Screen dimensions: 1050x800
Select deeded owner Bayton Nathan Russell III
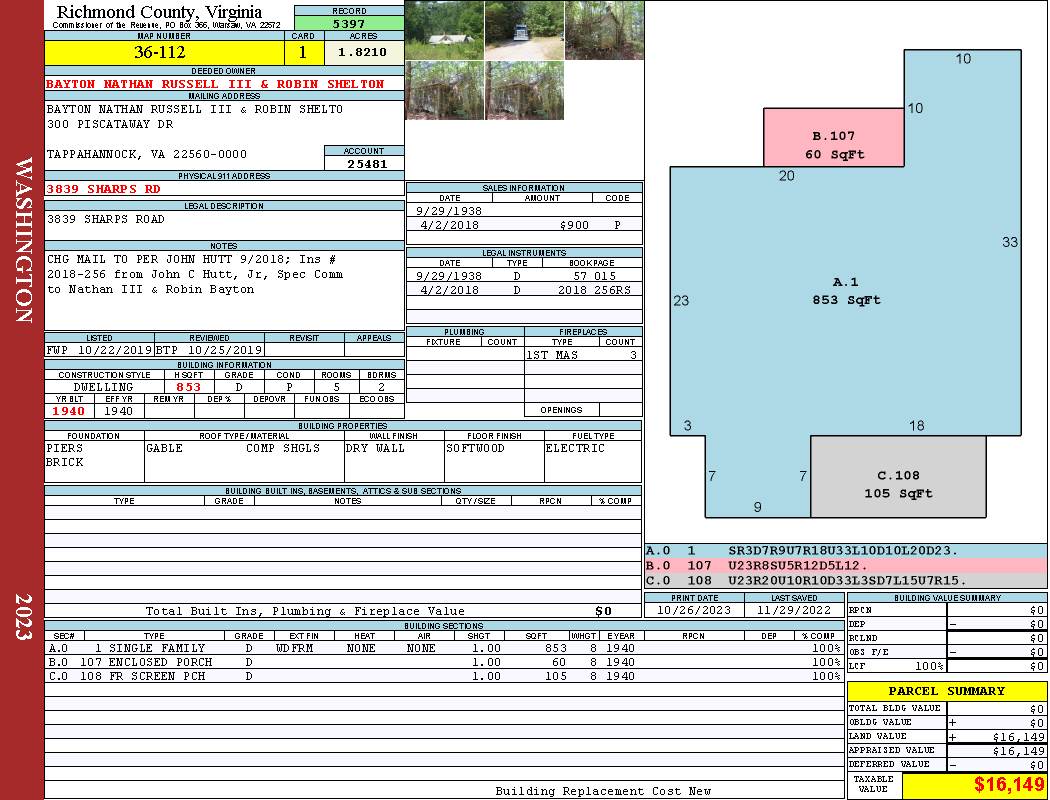pyautogui.click(x=215, y=84)
